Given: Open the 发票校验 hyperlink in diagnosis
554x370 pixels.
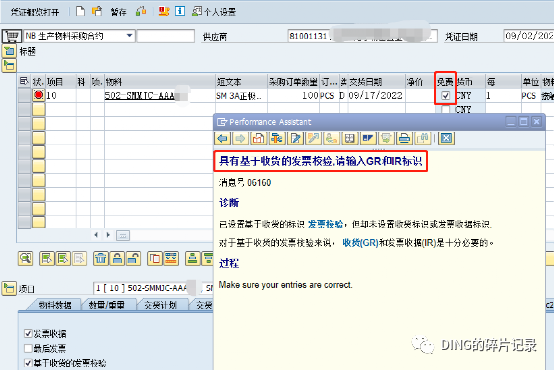Looking at the screenshot, I should point(325,224).
